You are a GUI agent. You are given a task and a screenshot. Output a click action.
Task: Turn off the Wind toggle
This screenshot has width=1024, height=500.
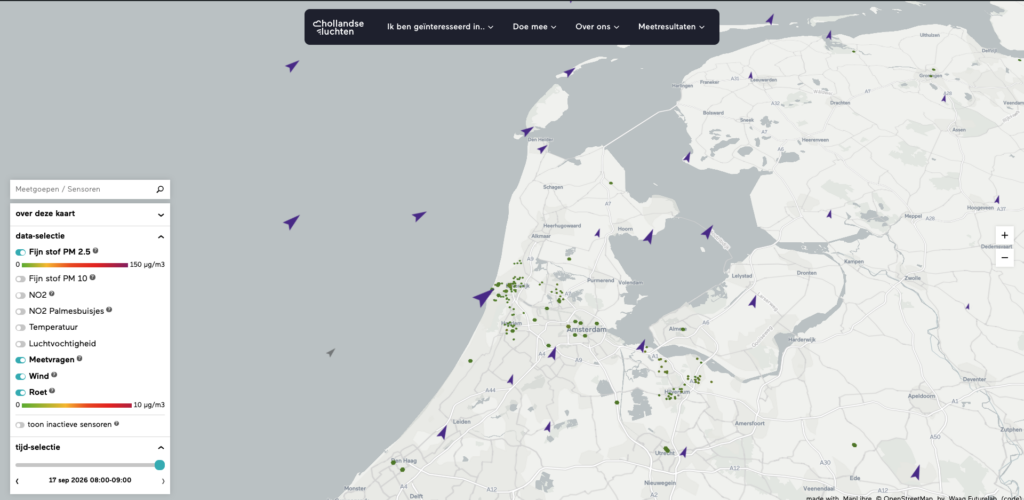click(21, 376)
